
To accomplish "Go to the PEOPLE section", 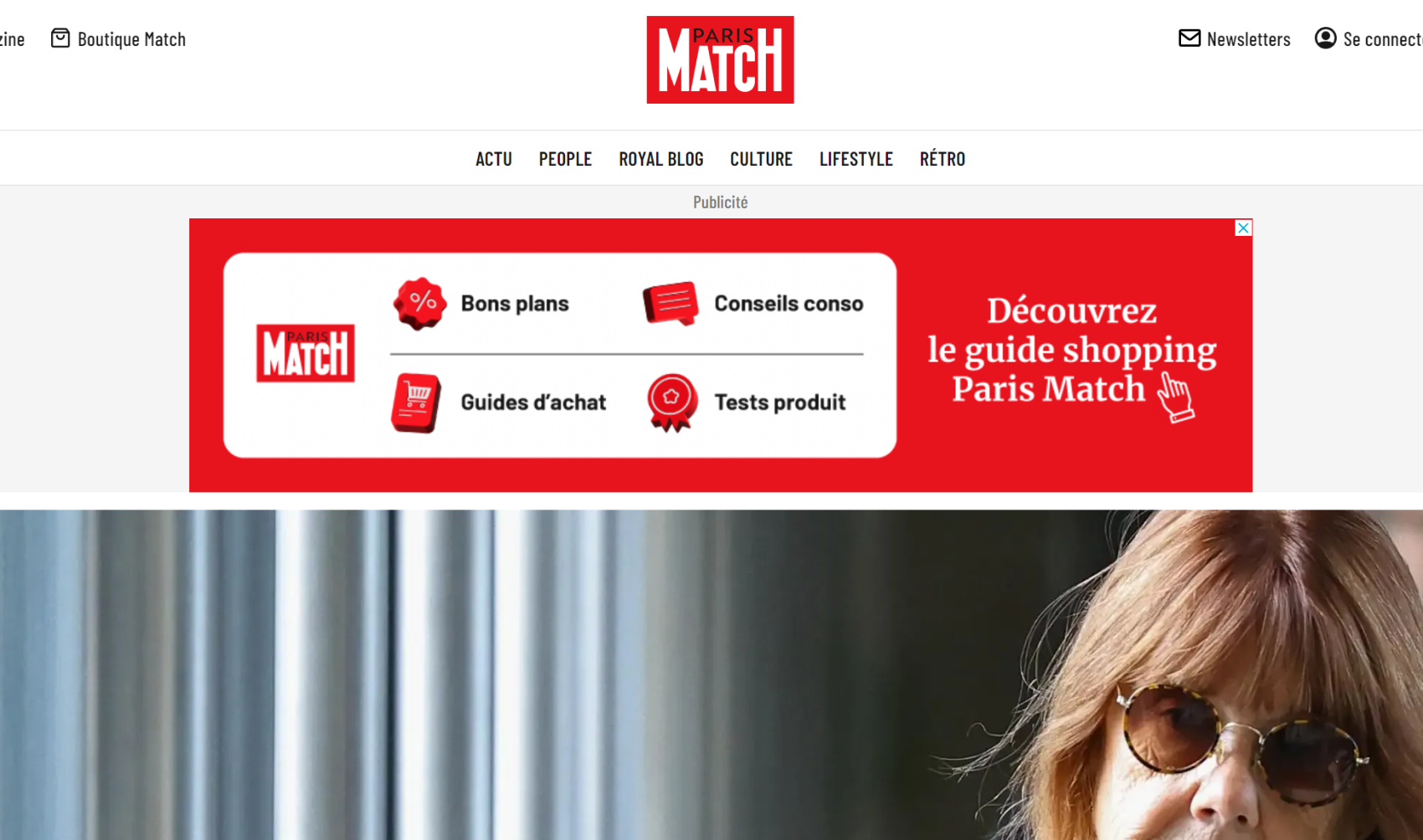I will (x=565, y=159).
